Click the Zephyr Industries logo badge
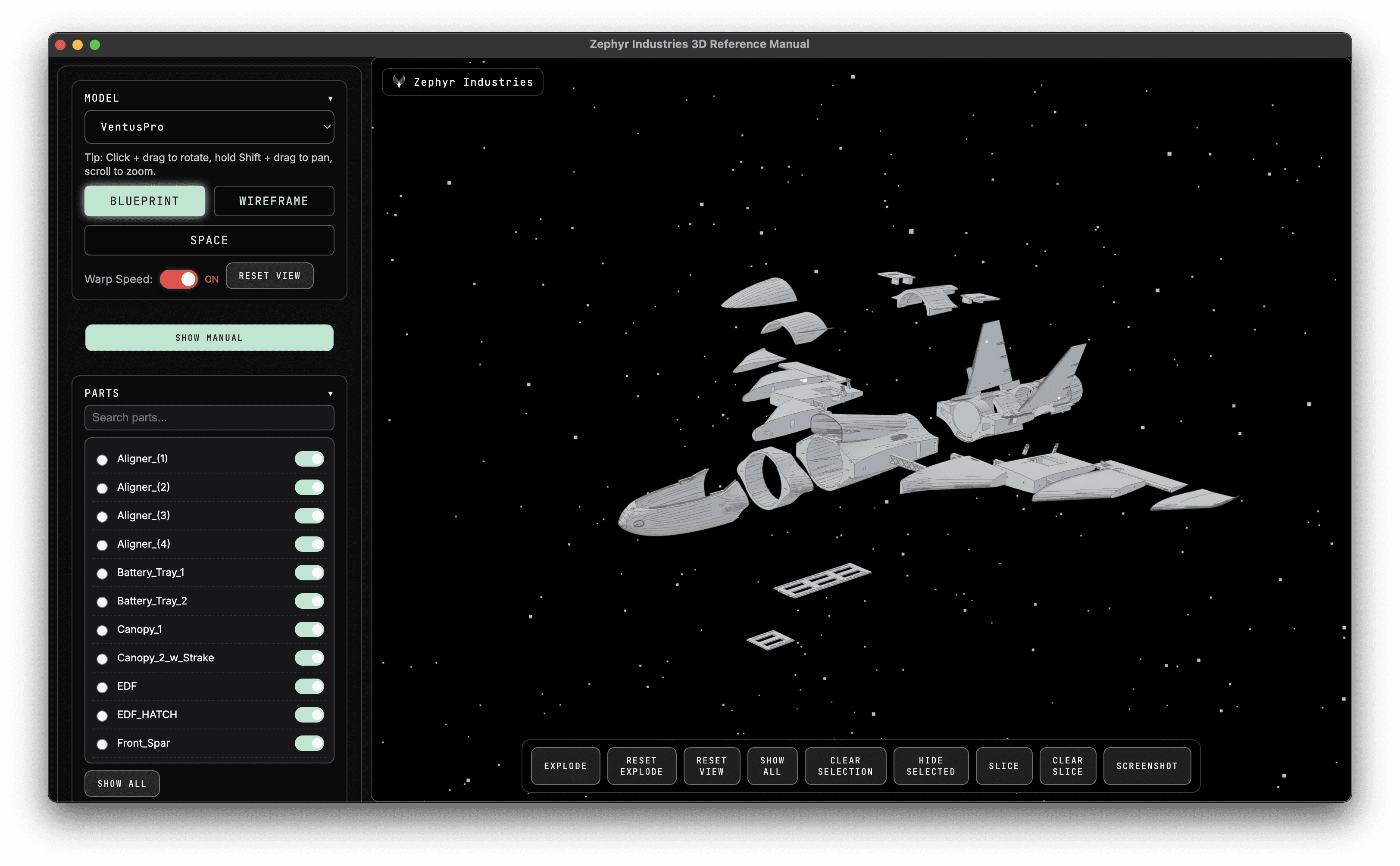The width and height of the screenshot is (1400, 866). (462, 81)
